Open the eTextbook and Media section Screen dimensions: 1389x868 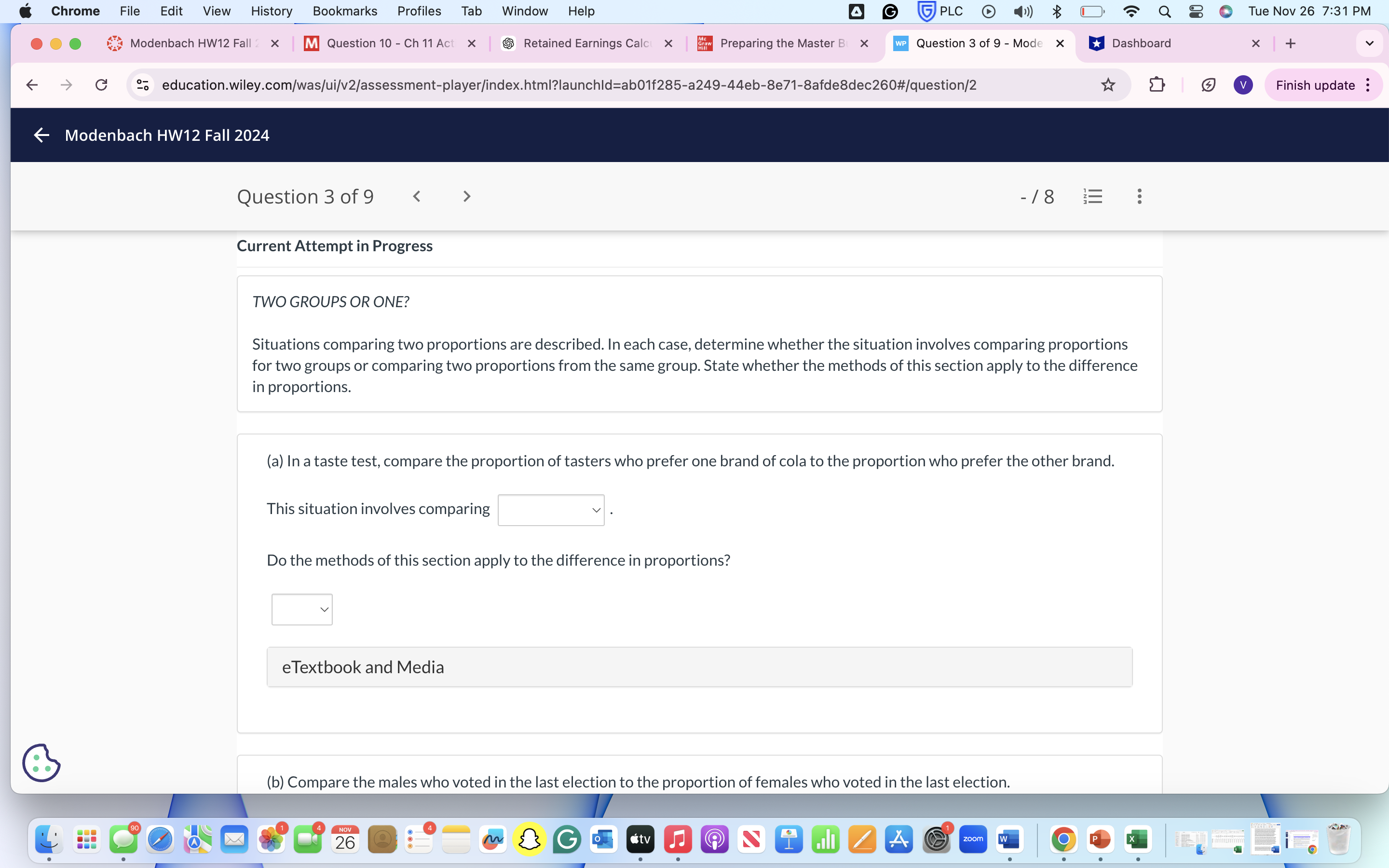[362, 666]
